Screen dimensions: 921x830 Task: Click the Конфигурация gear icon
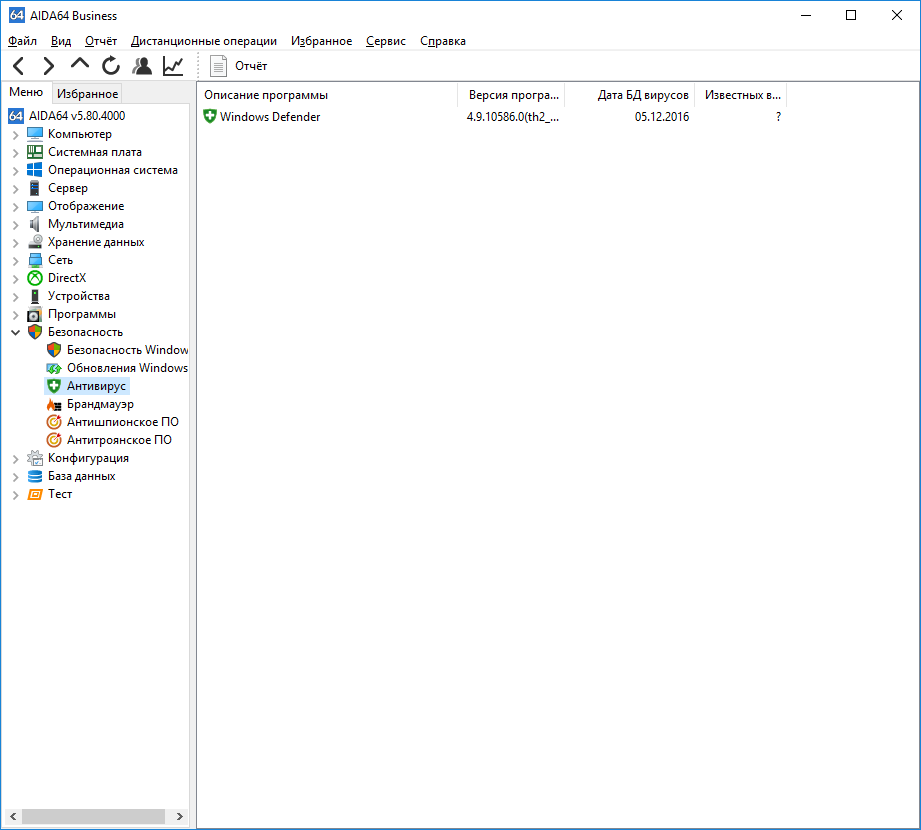(x=35, y=458)
